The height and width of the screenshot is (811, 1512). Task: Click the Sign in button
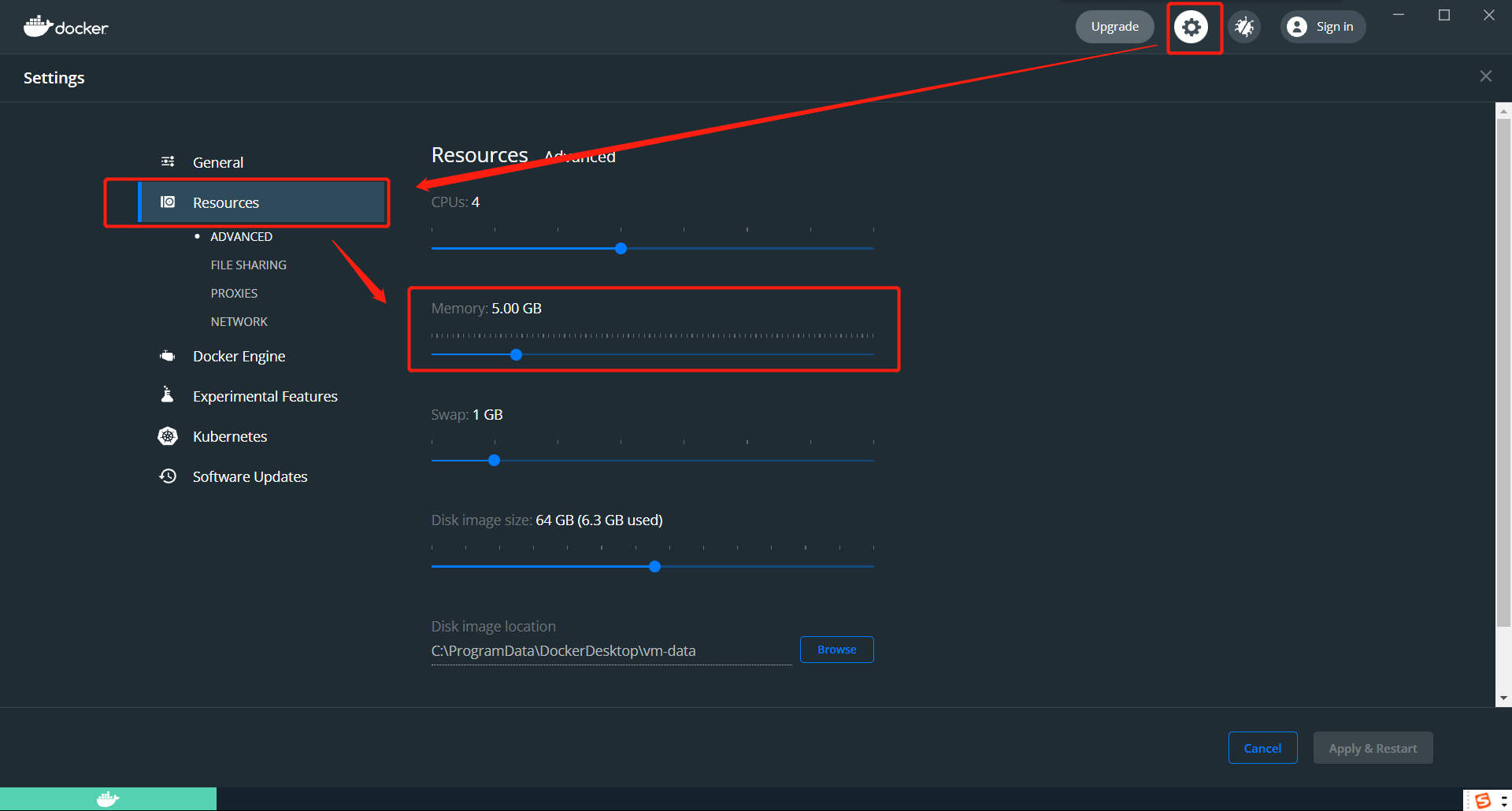pos(1323,27)
